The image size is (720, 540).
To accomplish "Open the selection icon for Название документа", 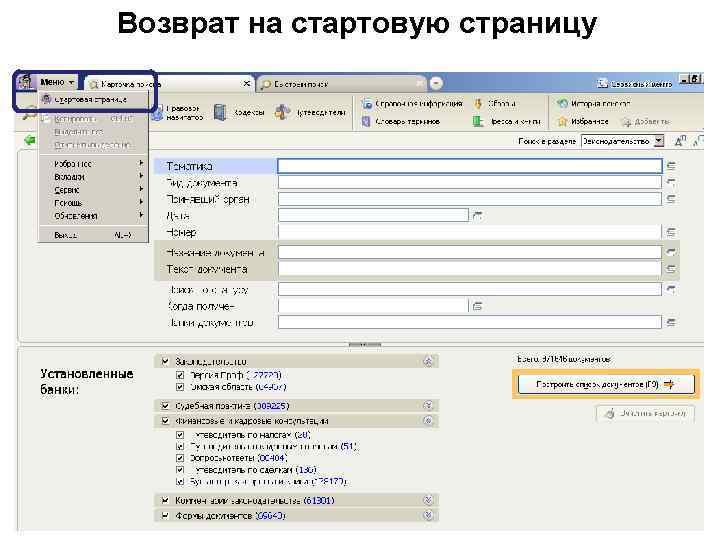I will tap(671, 252).
